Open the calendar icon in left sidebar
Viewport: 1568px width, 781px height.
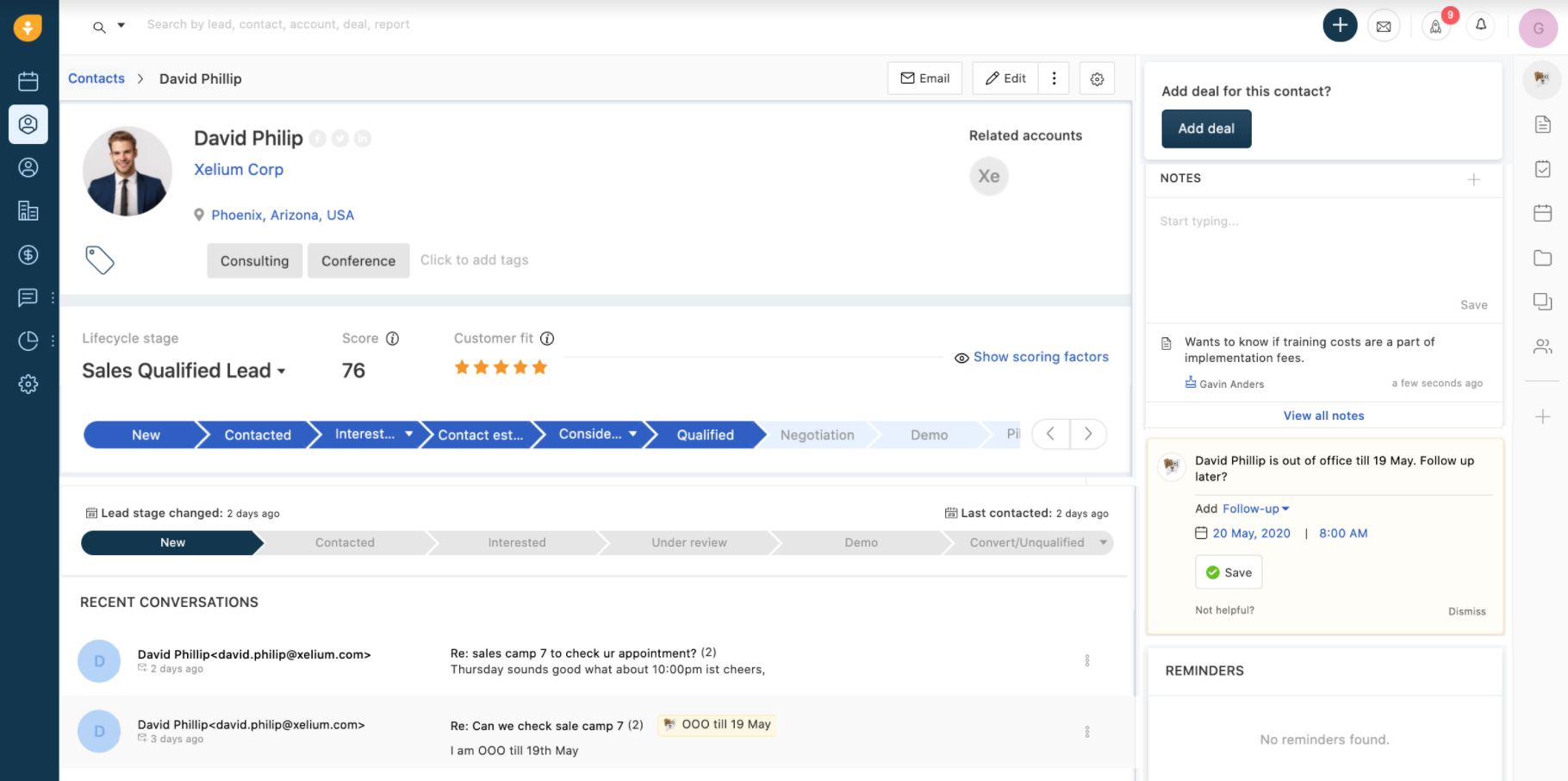point(28,81)
